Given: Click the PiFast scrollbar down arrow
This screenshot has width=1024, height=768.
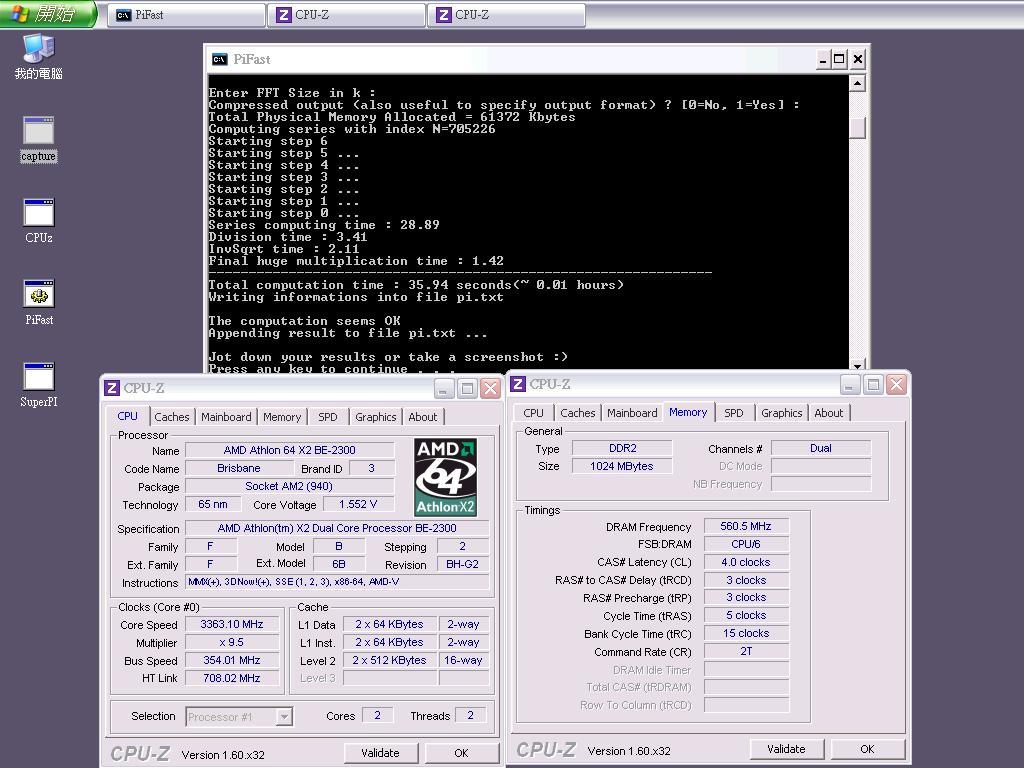Looking at the screenshot, I should (x=857, y=364).
